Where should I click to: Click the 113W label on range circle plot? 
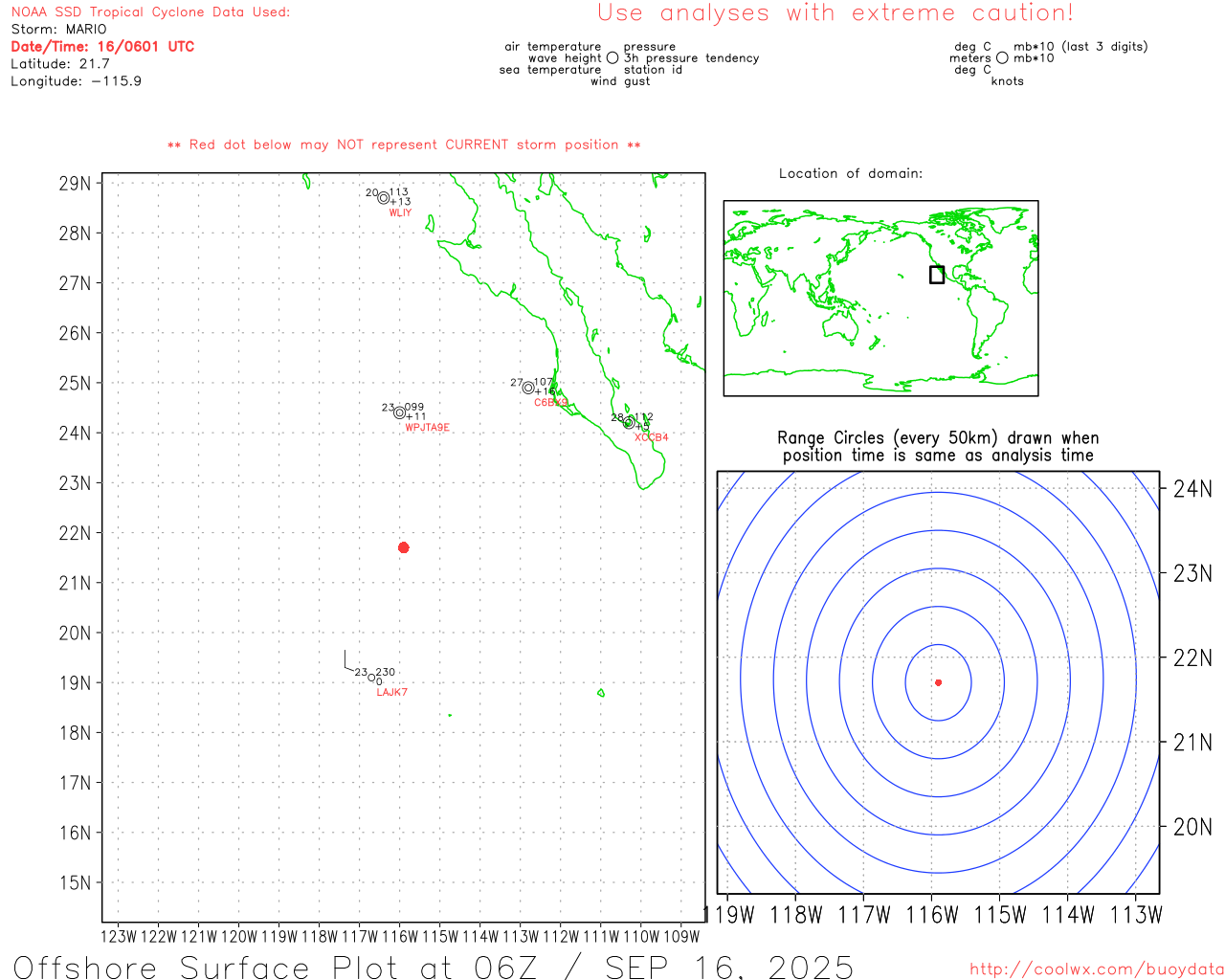pyautogui.click(x=1136, y=915)
